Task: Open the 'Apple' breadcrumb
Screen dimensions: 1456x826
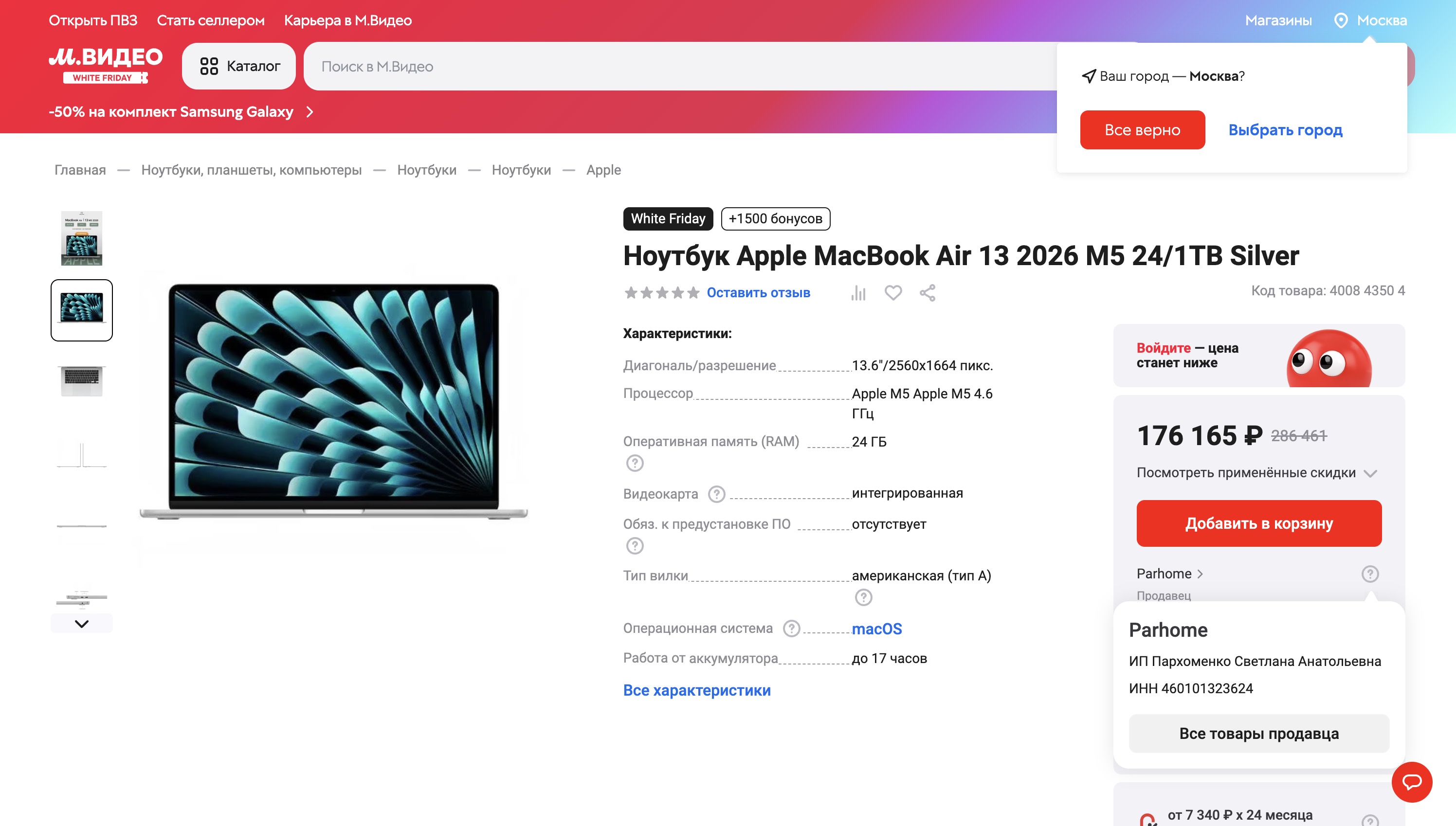Action: pos(604,170)
